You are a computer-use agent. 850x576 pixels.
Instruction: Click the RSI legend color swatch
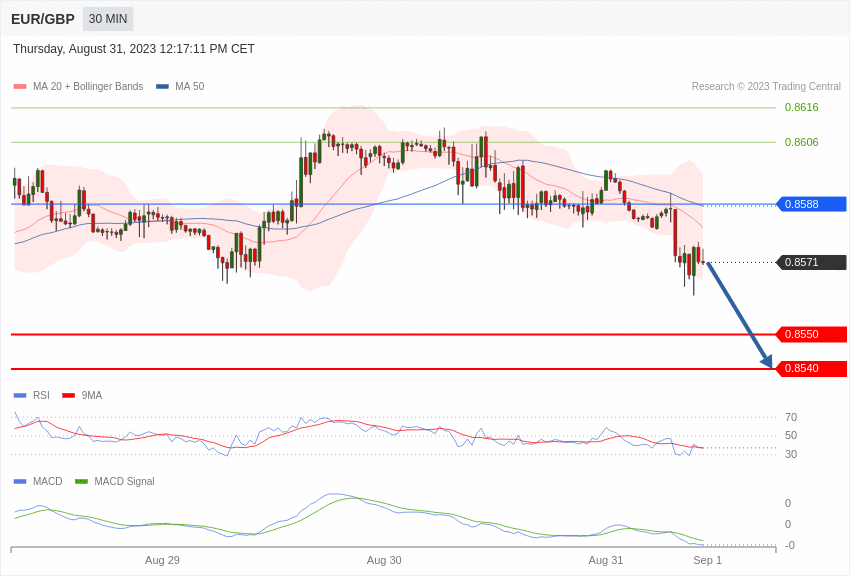point(20,396)
